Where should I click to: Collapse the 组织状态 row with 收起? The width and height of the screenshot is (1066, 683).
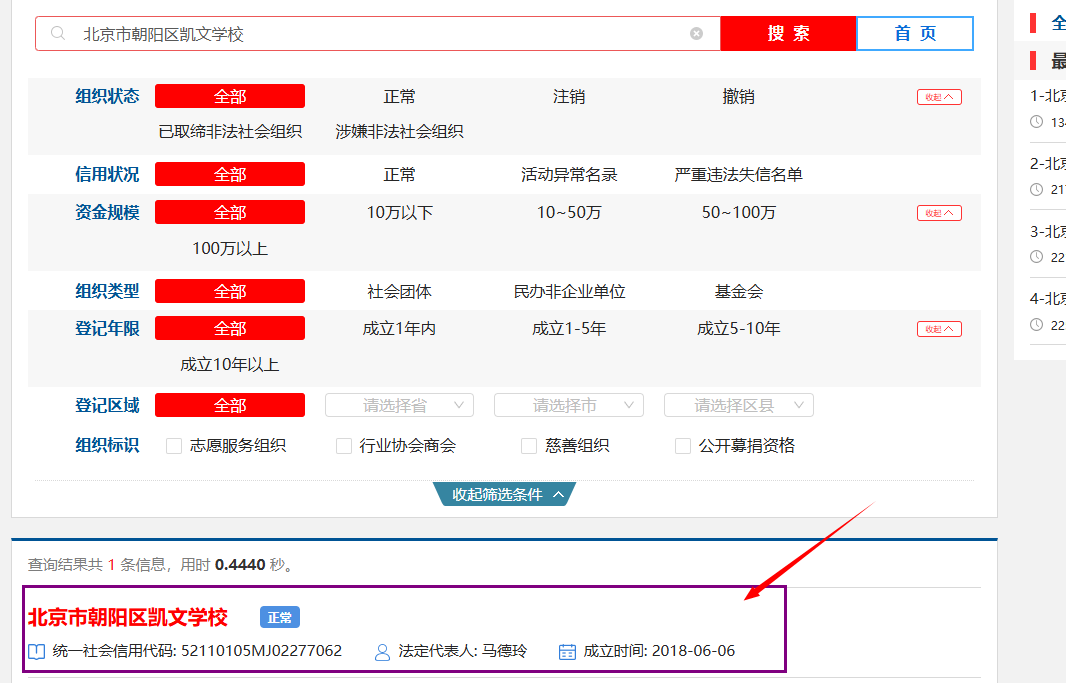tap(939, 97)
